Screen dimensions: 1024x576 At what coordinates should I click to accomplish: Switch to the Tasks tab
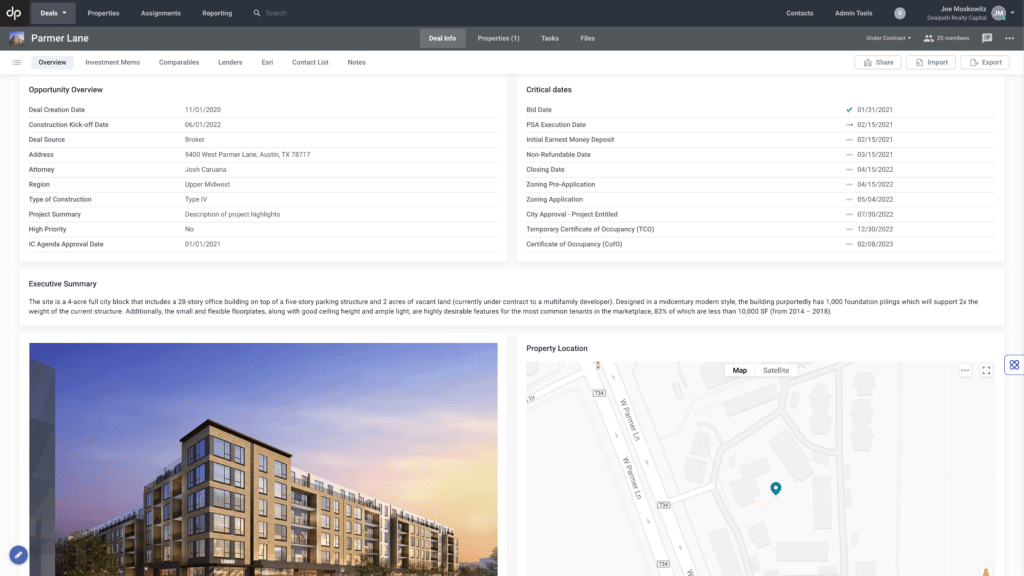549,39
